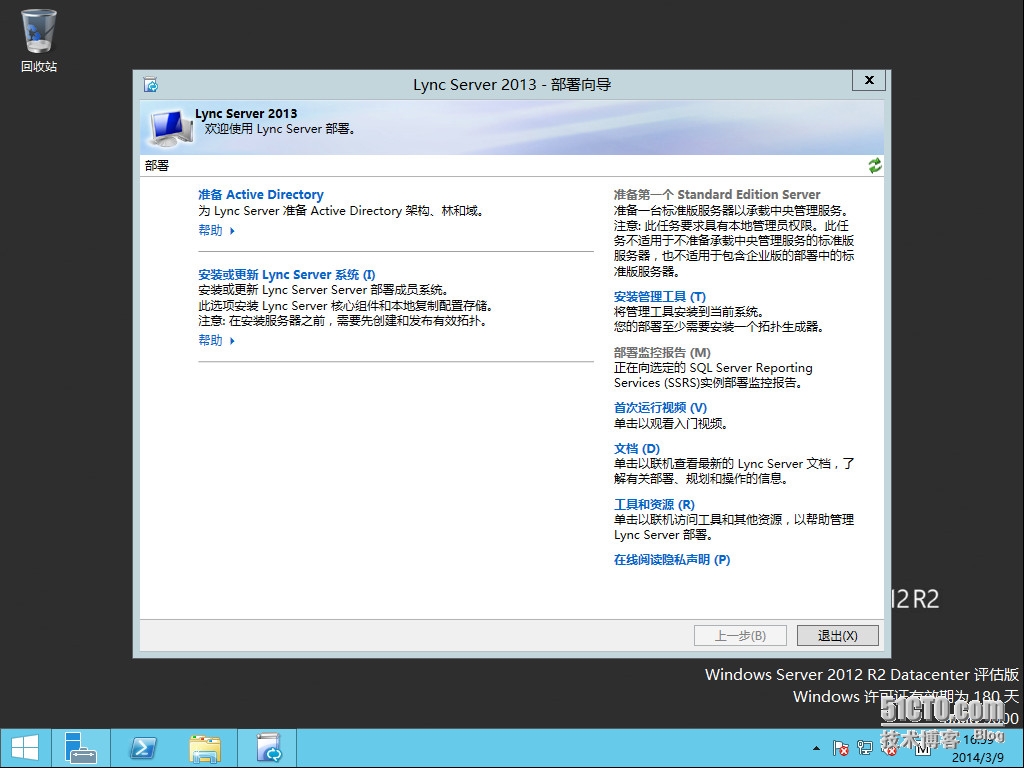The image size is (1024, 768).
Task: Click the 部署 breadcrumb text
Action: tap(157, 166)
